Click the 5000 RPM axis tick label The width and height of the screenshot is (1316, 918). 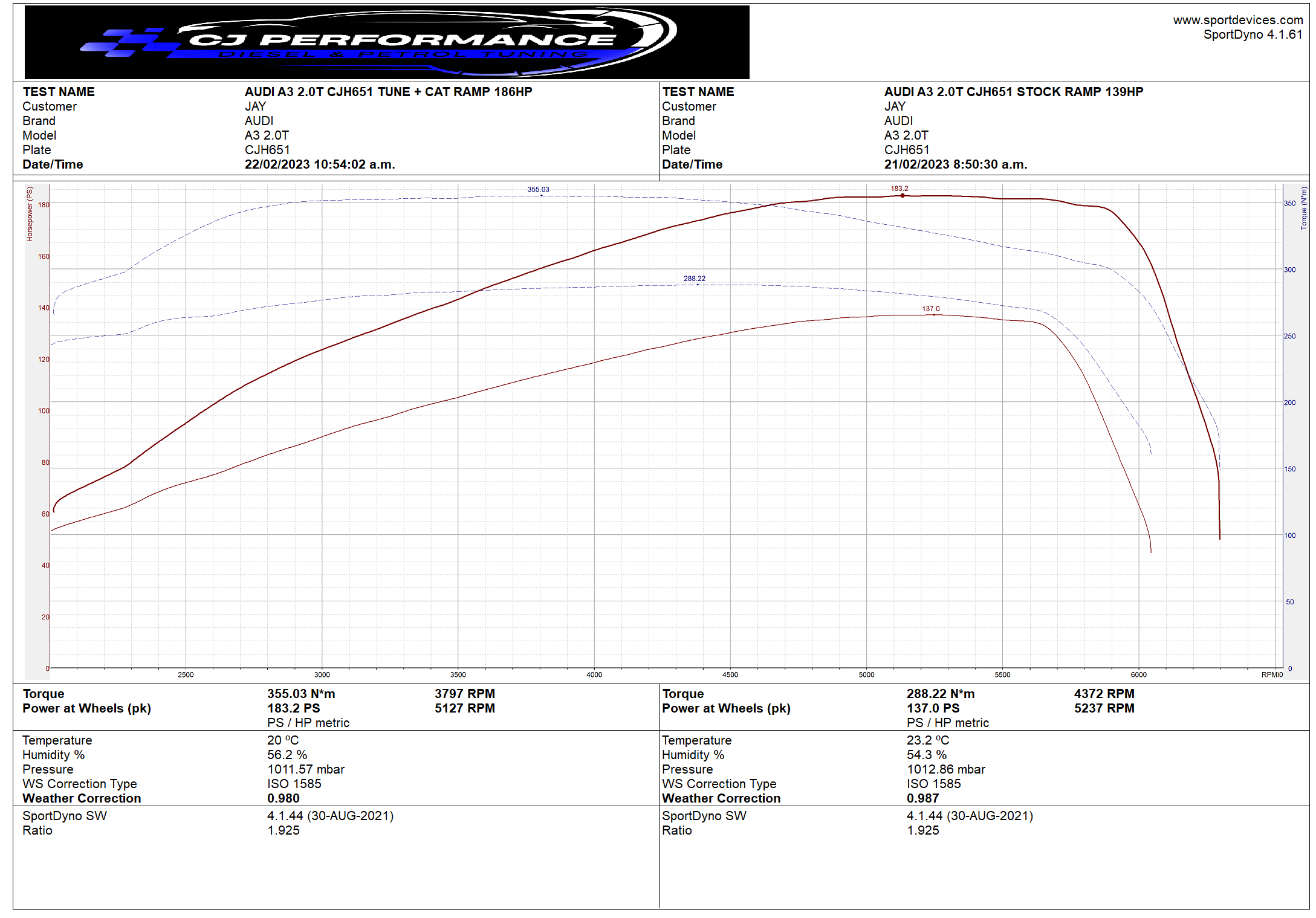tap(866, 674)
